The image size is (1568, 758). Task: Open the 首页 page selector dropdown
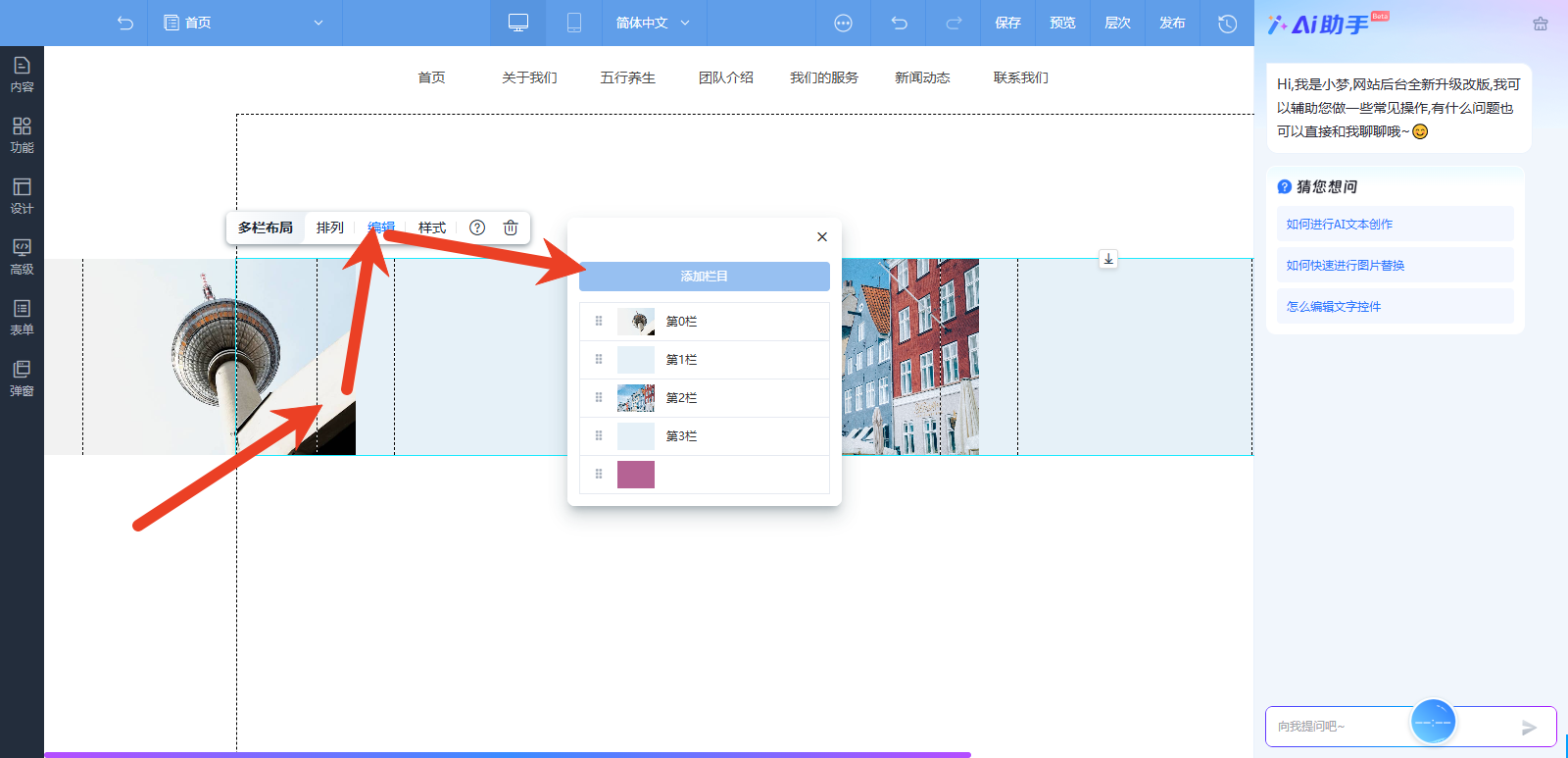click(244, 23)
